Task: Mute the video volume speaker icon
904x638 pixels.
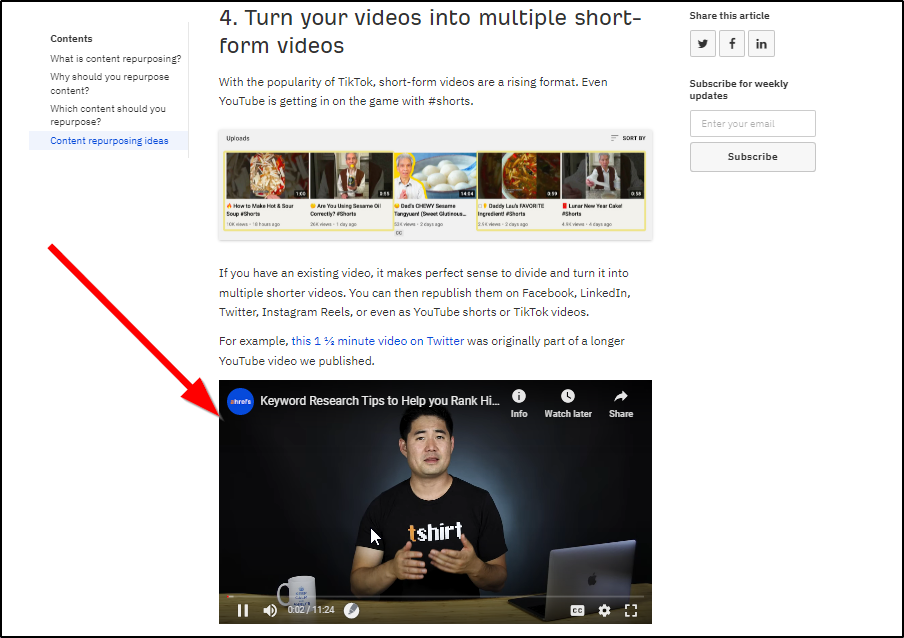Action: point(269,610)
